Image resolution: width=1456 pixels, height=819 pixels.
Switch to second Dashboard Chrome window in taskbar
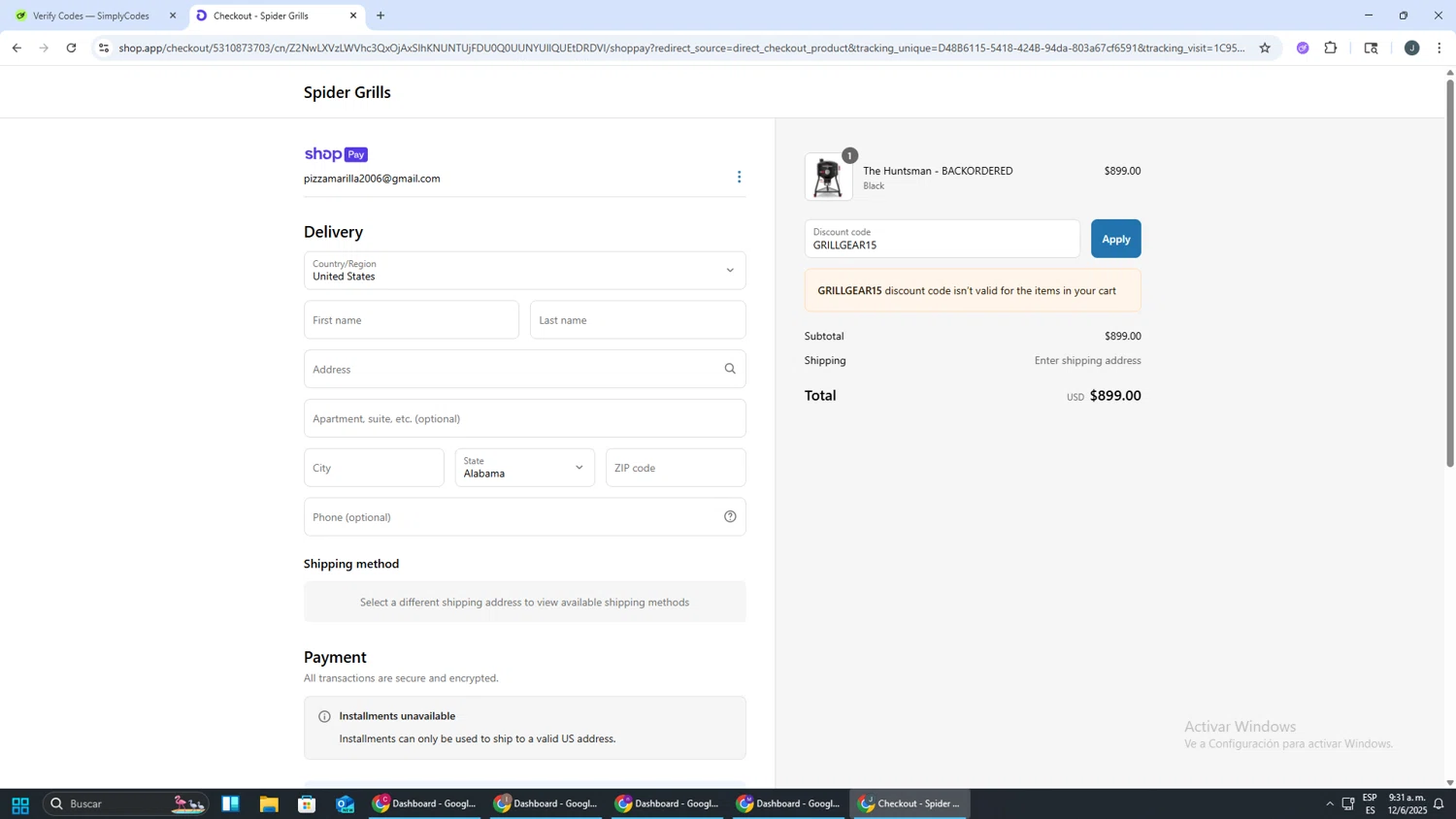546,804
